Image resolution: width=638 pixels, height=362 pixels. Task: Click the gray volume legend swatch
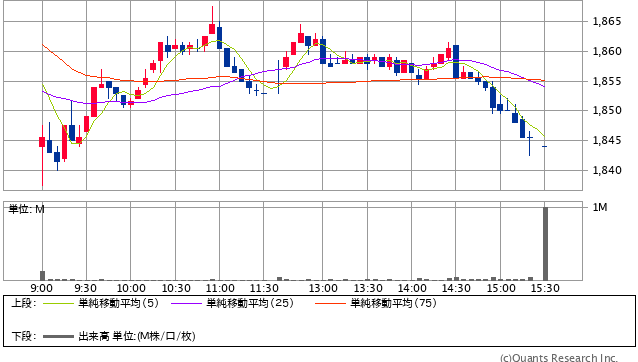click(58, 336)
